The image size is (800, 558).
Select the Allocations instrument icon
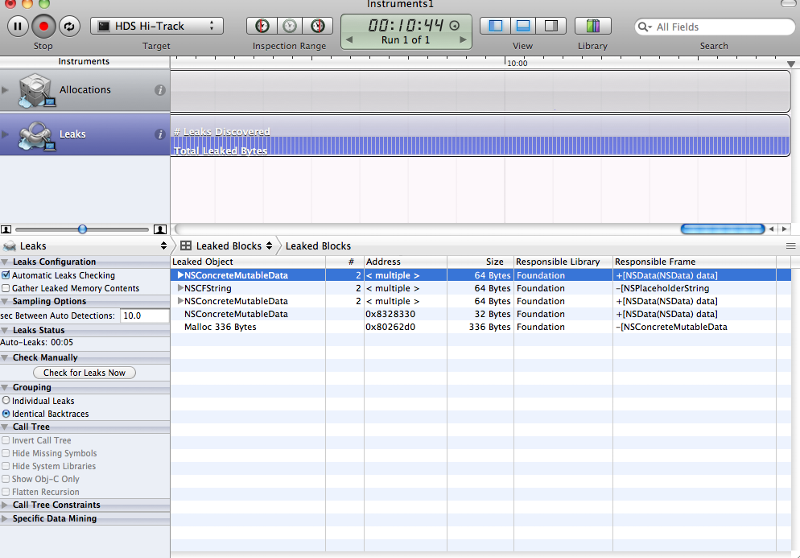(36, 90)
